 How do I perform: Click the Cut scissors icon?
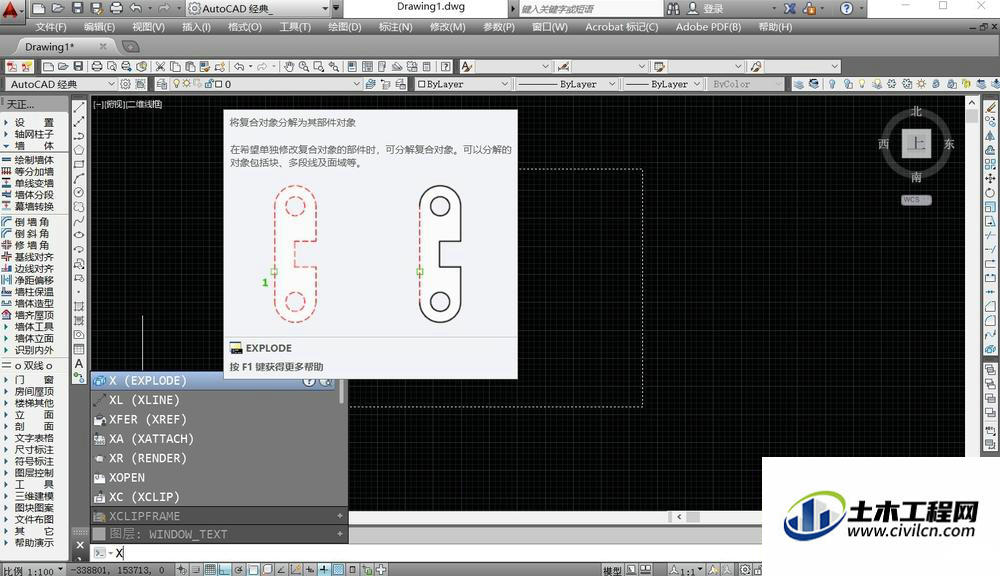pos(160,66)
